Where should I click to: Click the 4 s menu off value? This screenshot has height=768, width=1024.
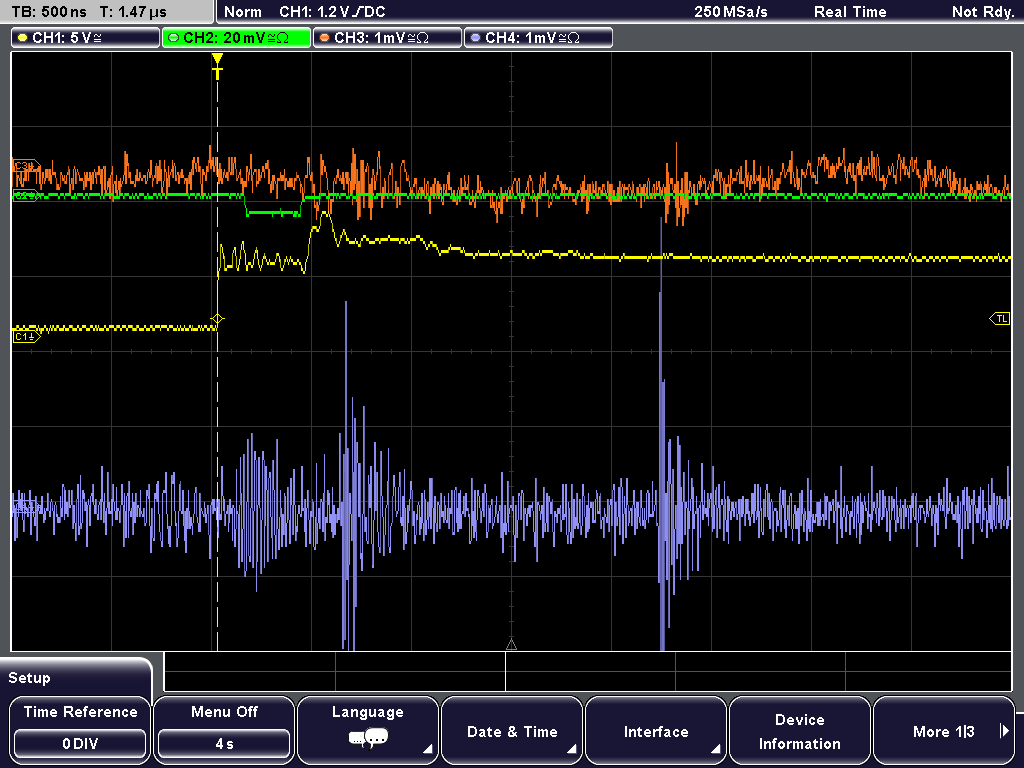click(224, 744)
